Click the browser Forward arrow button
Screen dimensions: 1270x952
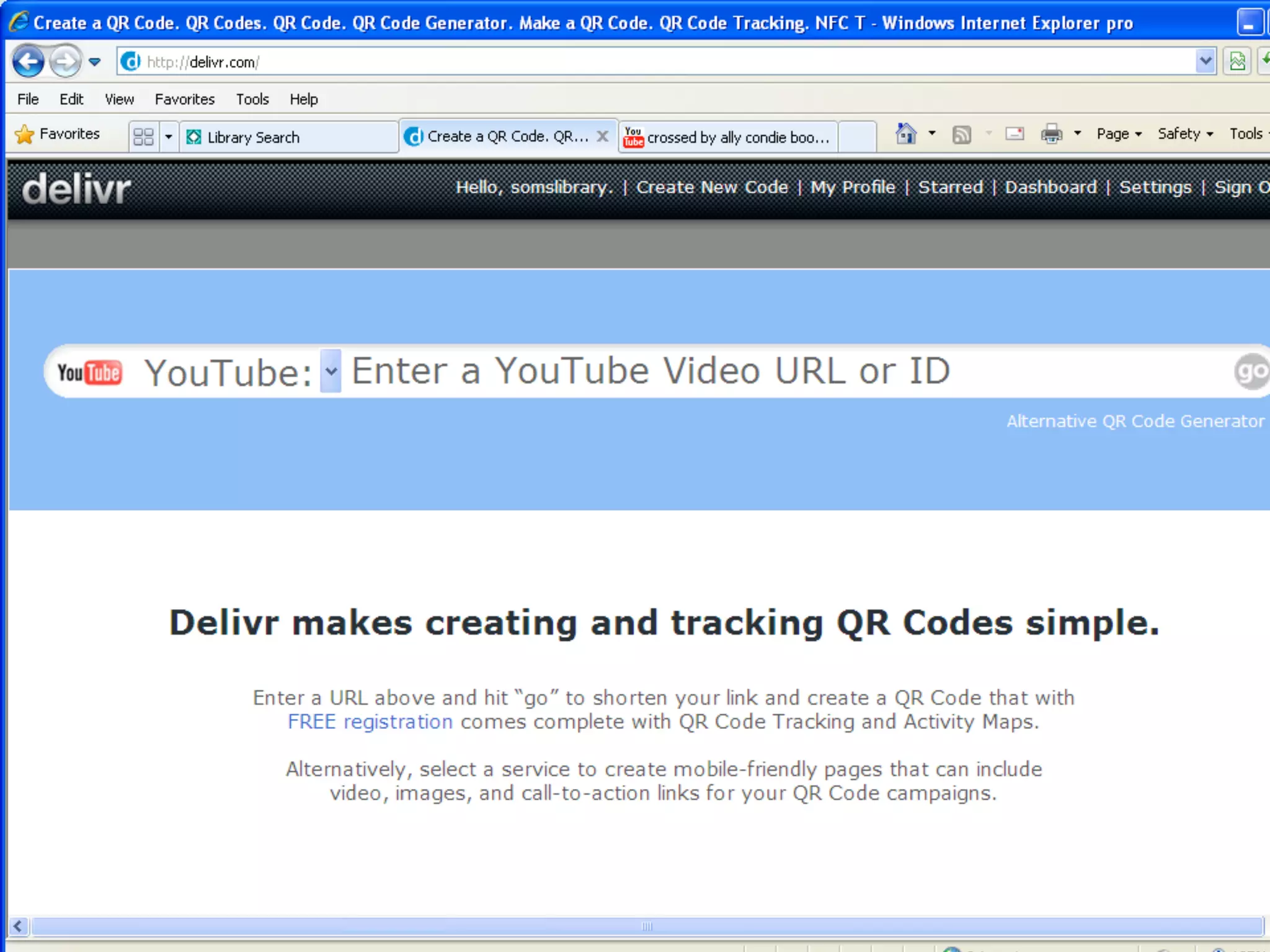(64, 61)
